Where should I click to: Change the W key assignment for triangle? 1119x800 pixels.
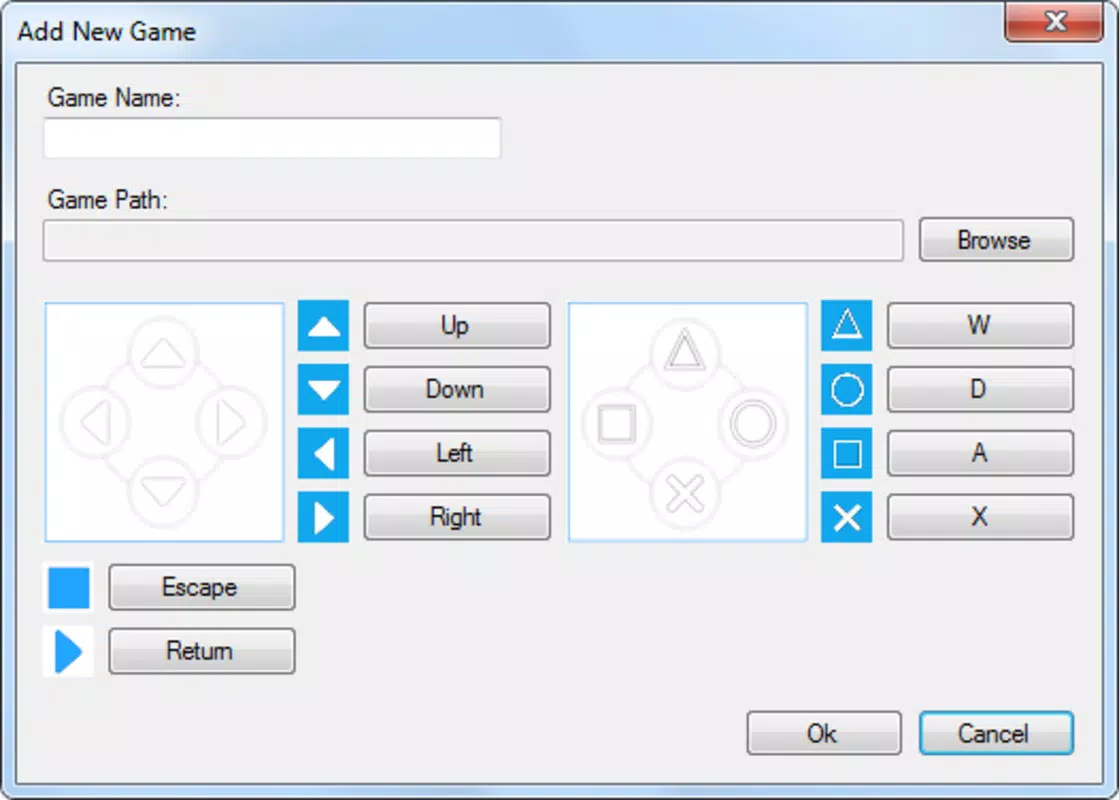pyautogui.click(x=980, y=325)
